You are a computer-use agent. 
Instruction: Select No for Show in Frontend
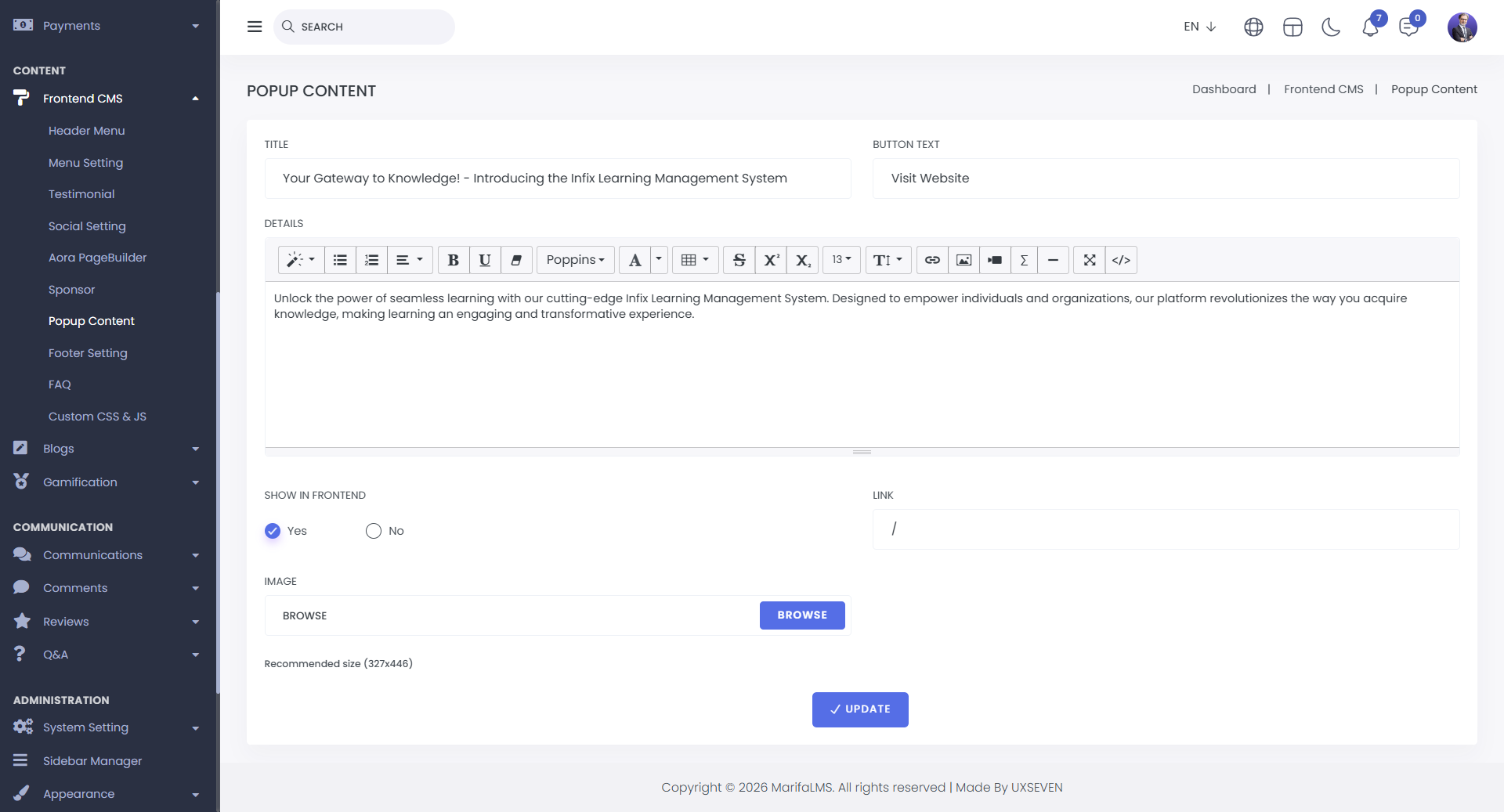point(374,531)
